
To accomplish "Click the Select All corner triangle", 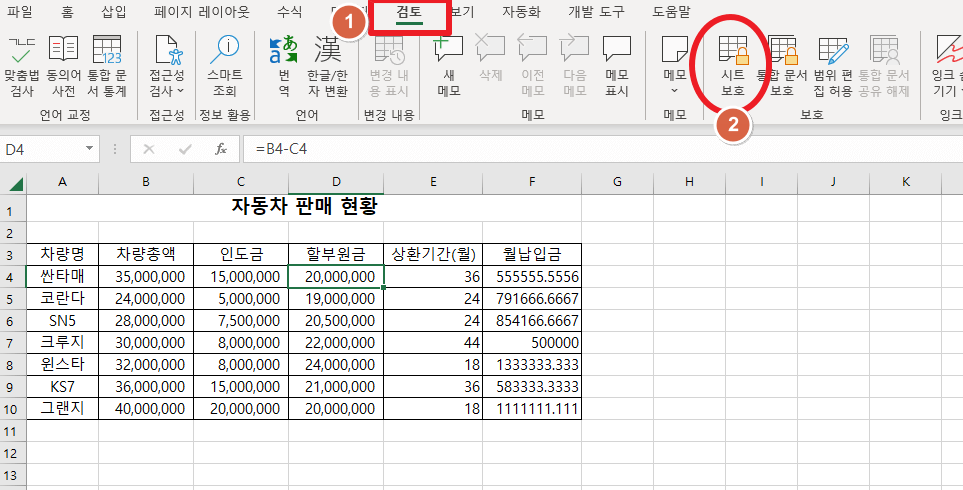I will coord(14,182).
